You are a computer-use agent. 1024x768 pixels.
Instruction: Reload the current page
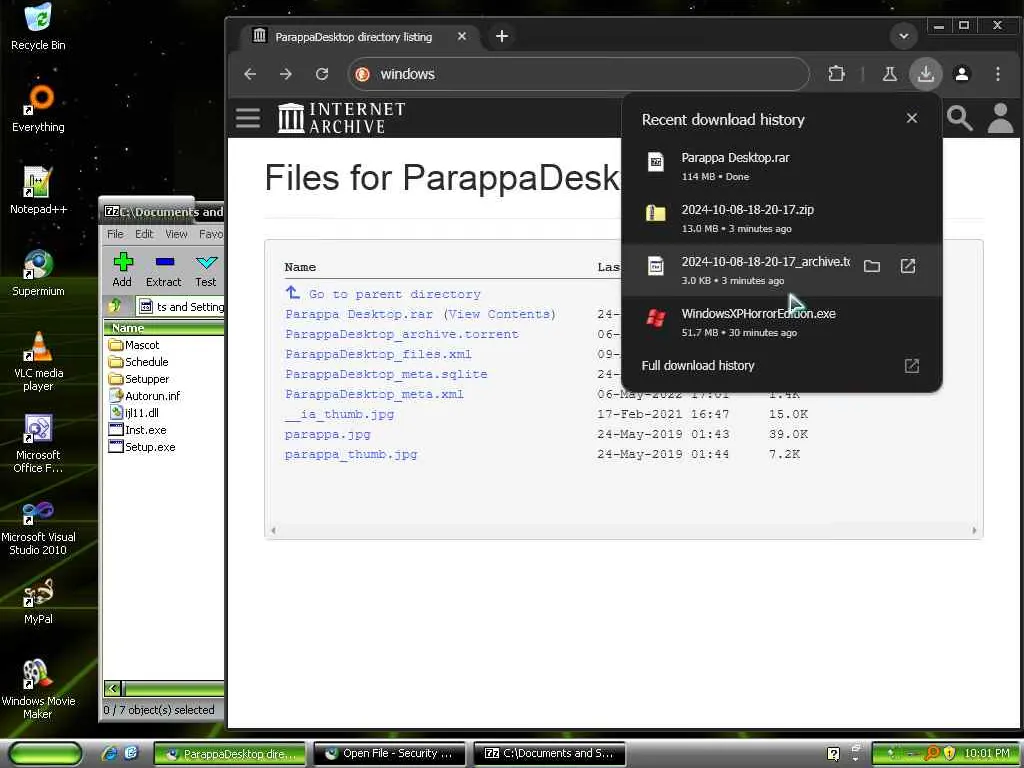(x=322, y=74)
